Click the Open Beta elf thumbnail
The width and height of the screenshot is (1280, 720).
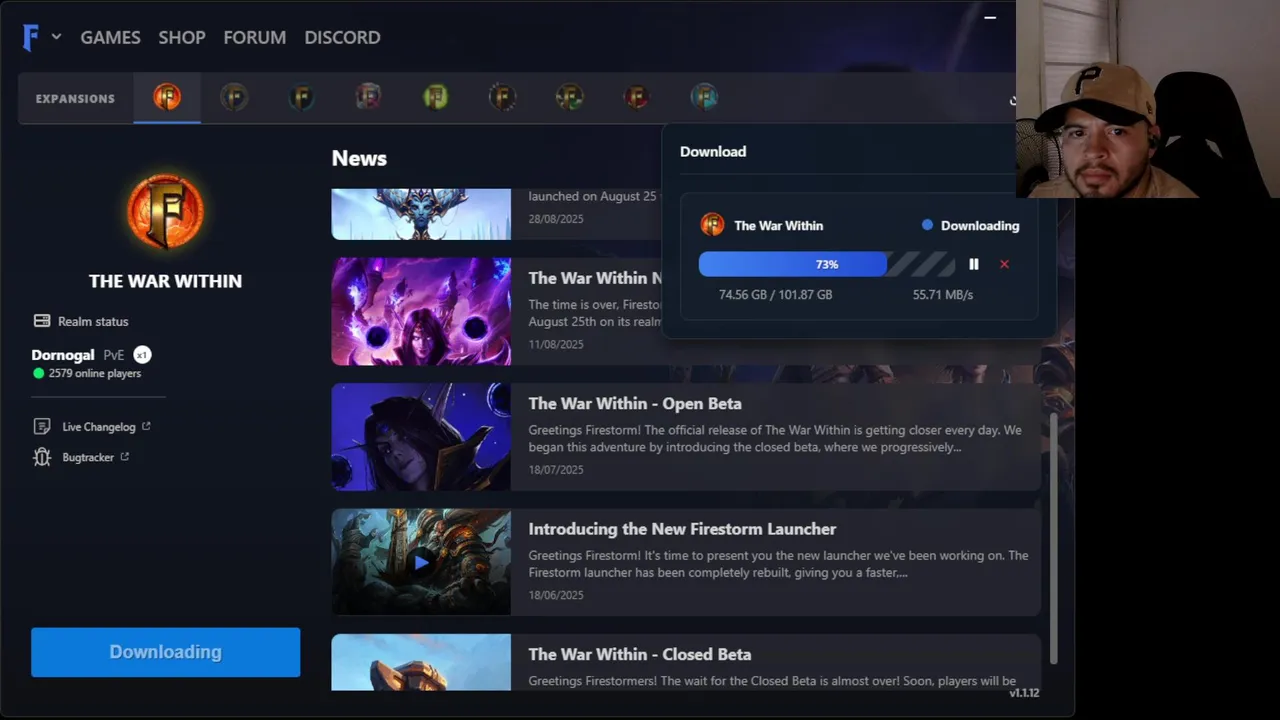[421, 437]
